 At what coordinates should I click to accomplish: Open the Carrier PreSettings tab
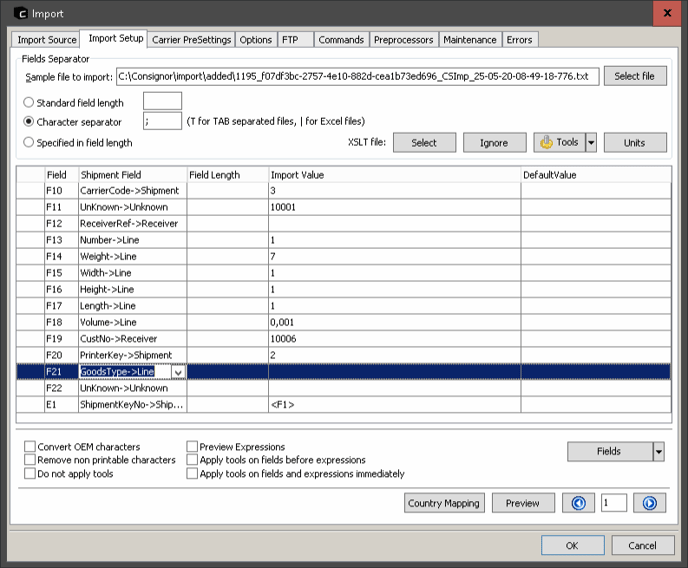click(x=191, y=39)
